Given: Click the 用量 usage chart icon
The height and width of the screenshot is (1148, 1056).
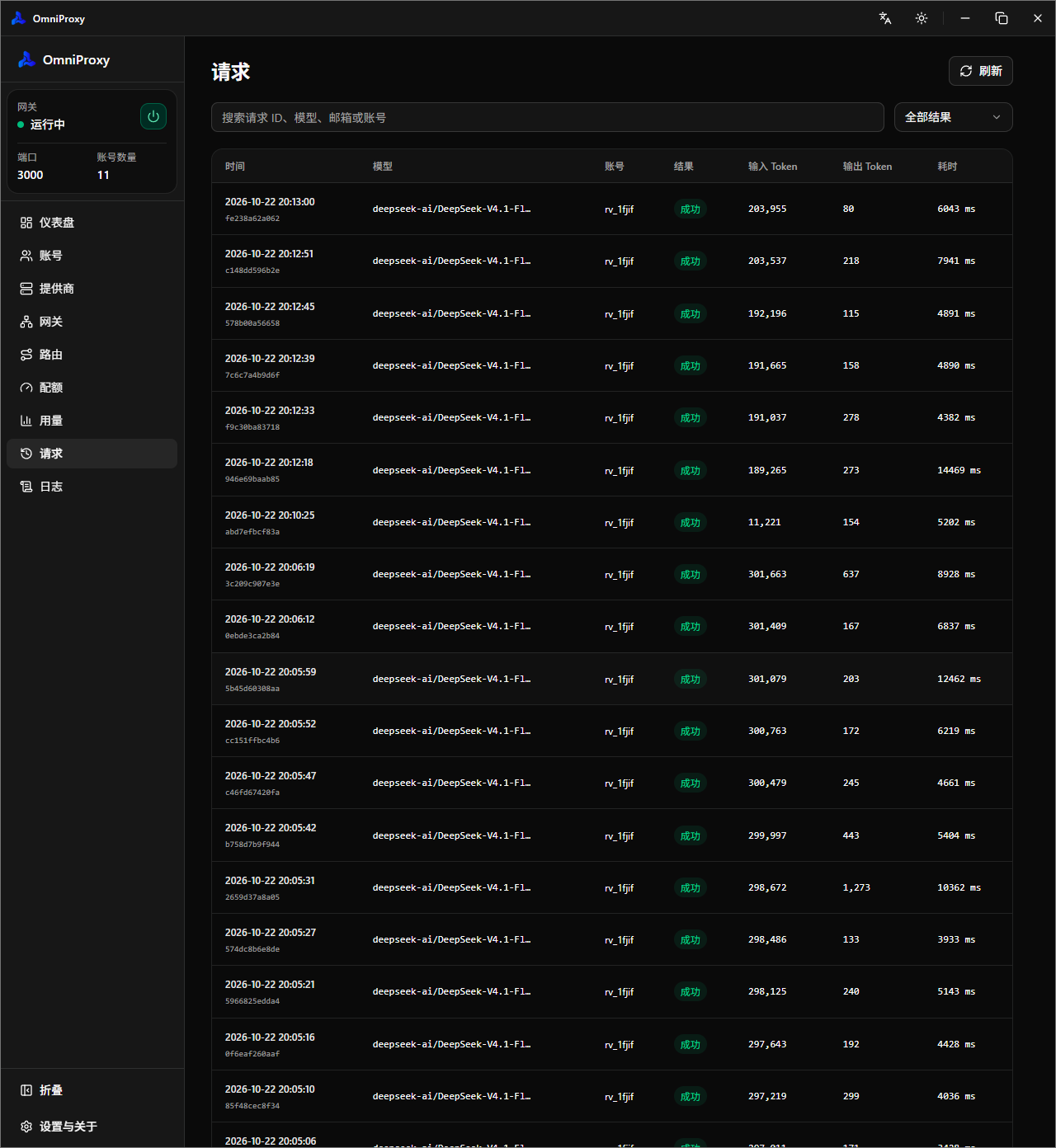Looking at the screenshot, I should click(x=26, y=421).
